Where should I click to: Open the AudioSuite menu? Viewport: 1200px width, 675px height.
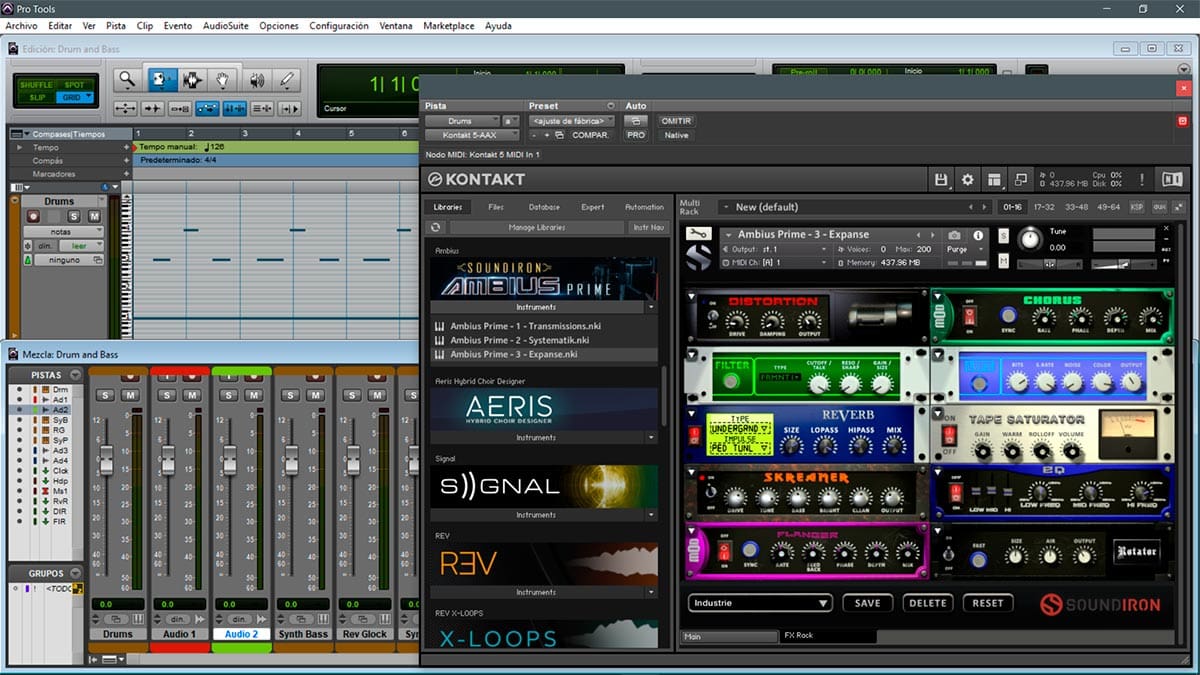pyautogui.click(x=226, y=25)
